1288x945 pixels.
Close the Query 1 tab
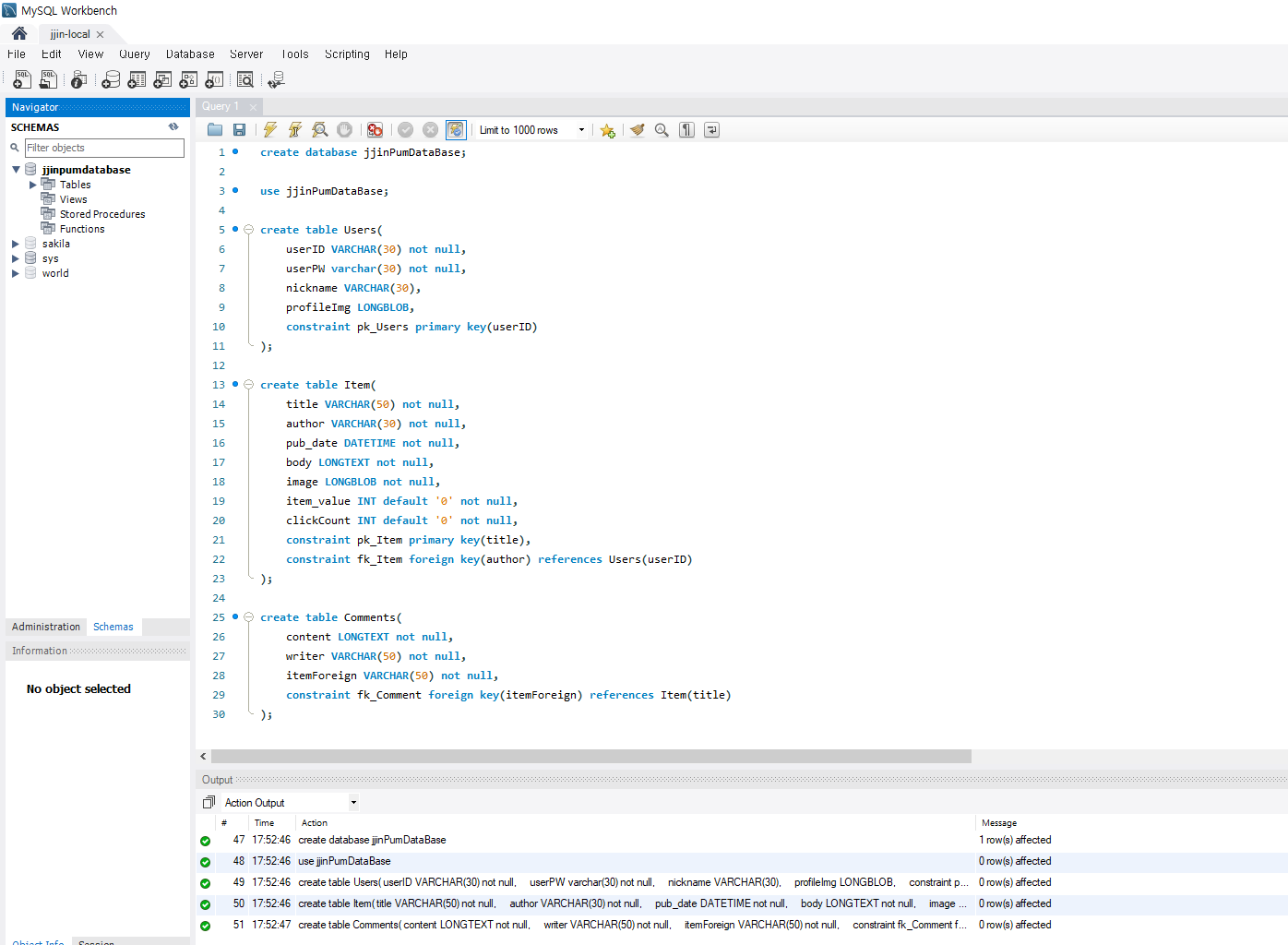[x=253, y=108]
